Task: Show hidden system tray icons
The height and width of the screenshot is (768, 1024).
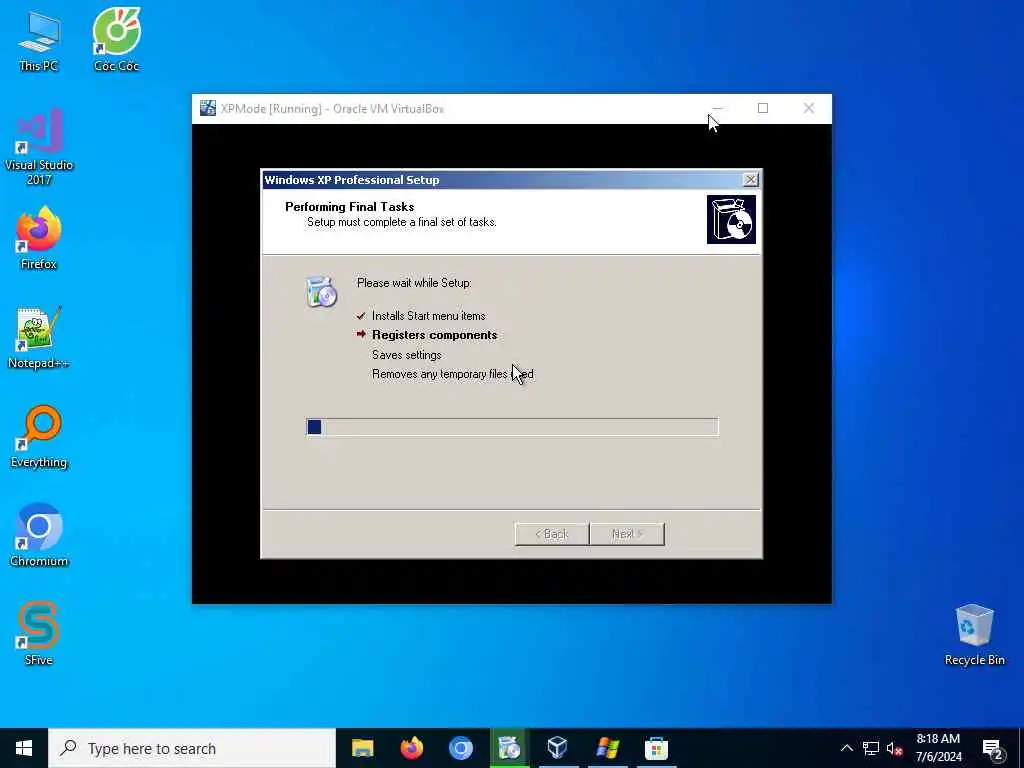Action: 846,748
